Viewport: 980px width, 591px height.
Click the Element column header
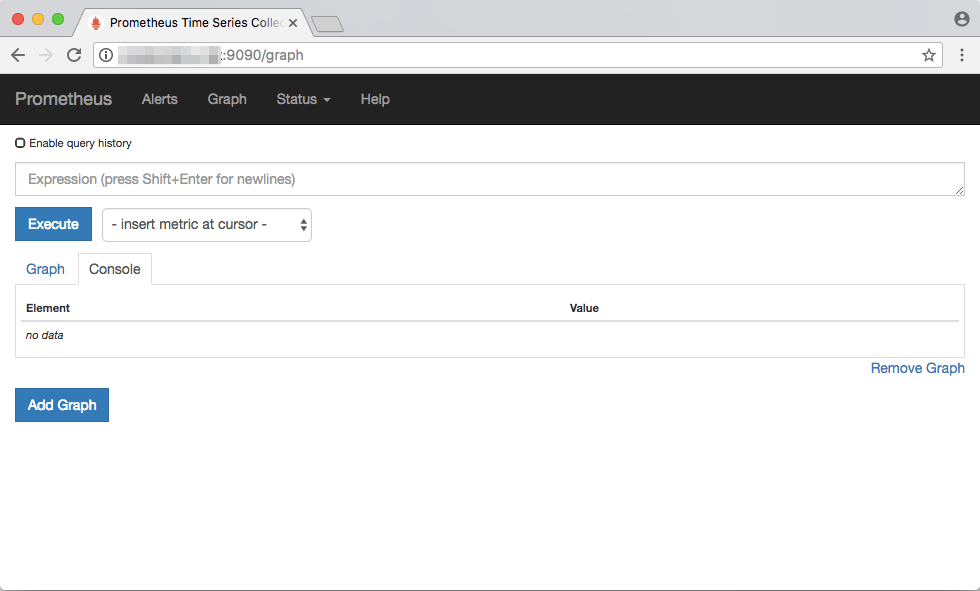pos(48,308)
